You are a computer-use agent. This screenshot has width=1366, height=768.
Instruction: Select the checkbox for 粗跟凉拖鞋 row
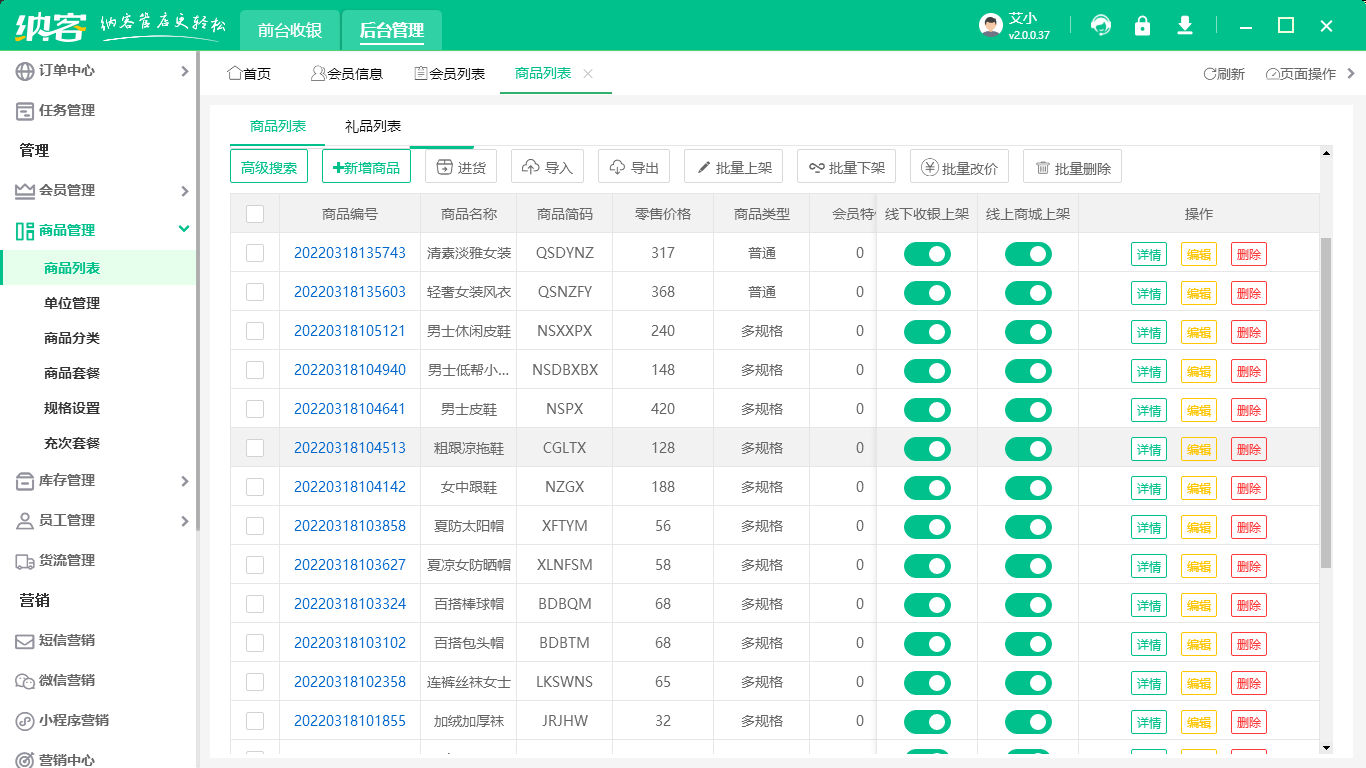(255, 448)
